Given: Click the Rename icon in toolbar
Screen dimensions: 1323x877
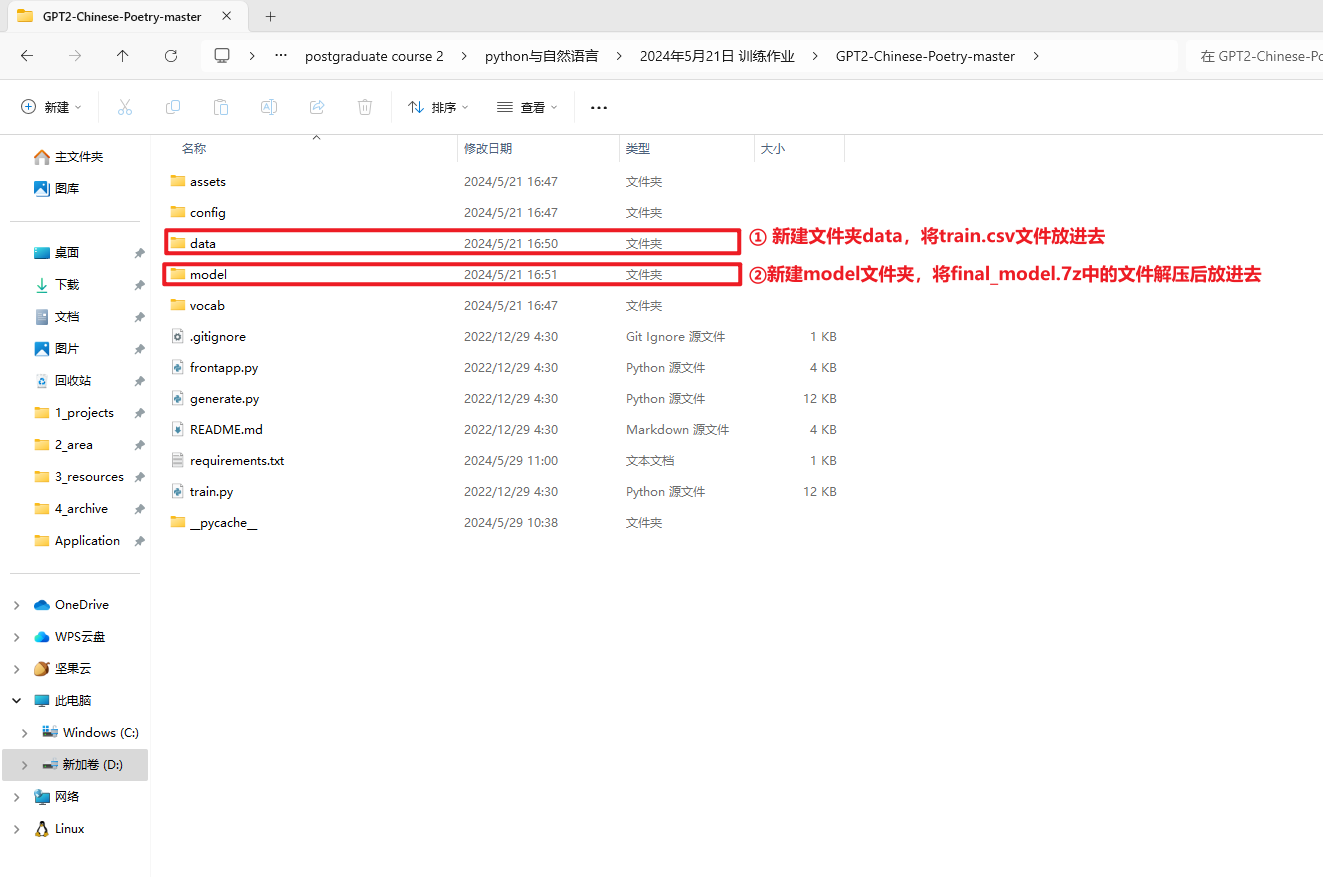Looking at the screenshot, I should [x=269, y=107].
